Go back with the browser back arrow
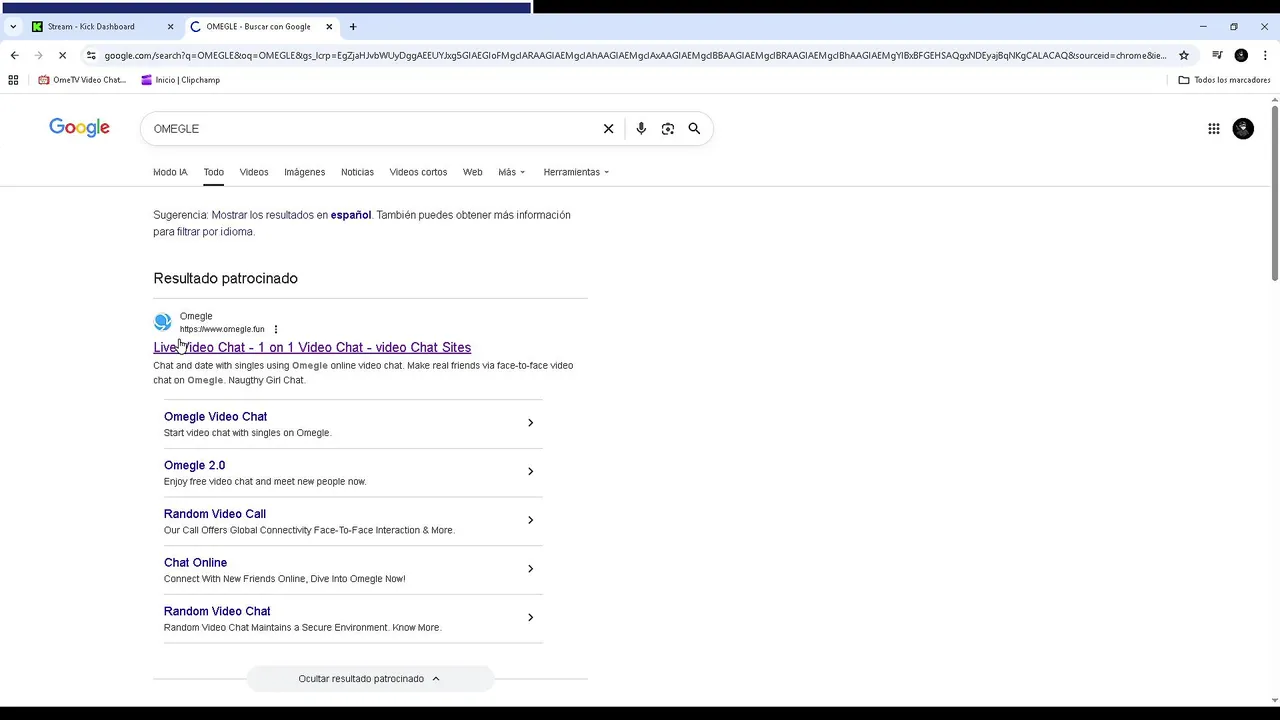Viewport: 1280px width, 720px height. click(x=14, y=56)
